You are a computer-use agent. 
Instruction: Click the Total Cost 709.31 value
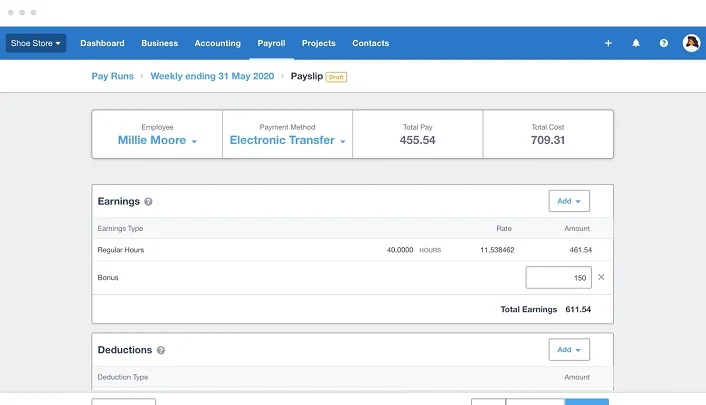click(548, 140)
